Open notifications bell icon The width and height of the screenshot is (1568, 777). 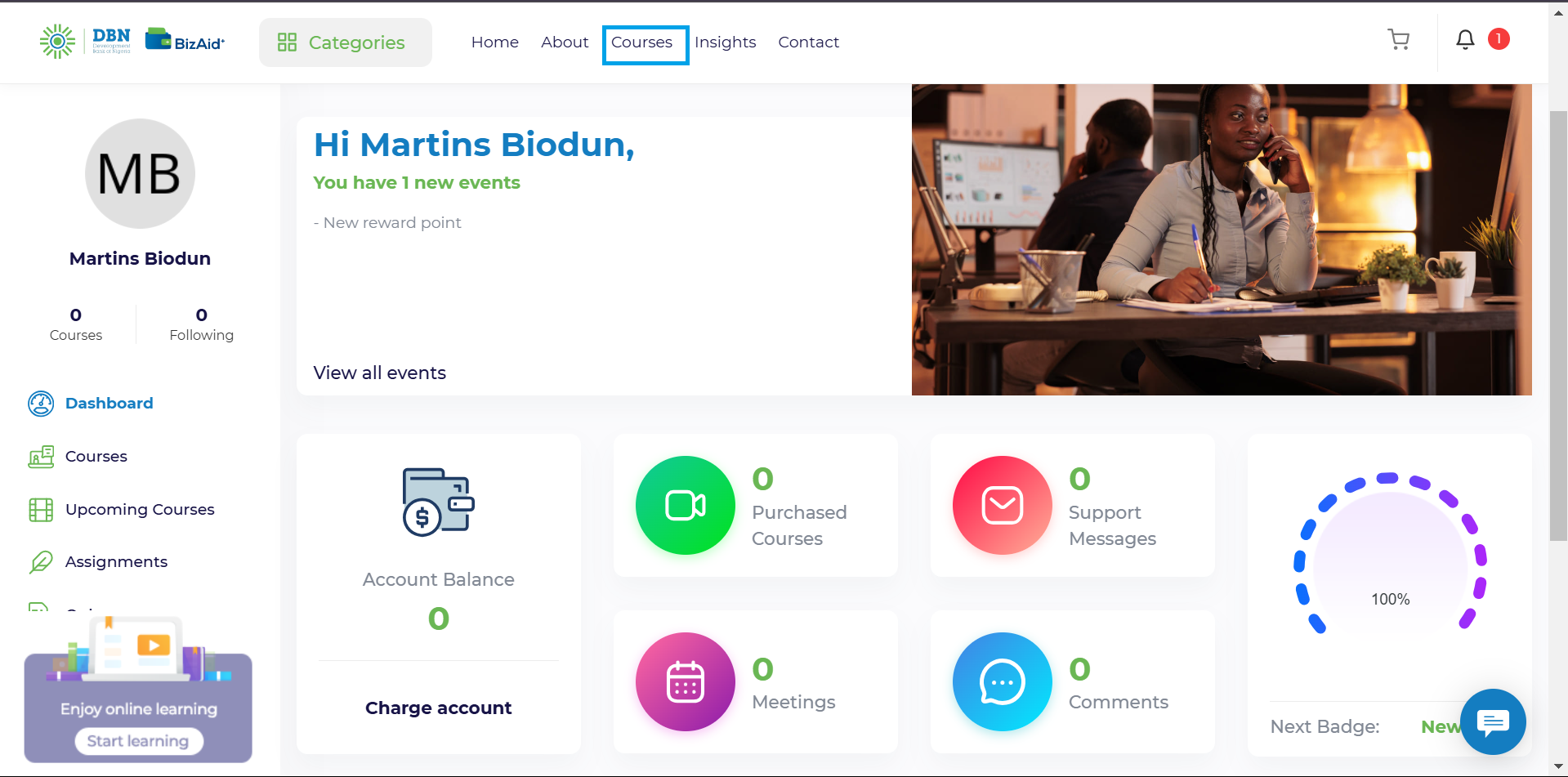(x=1465, y=39)
